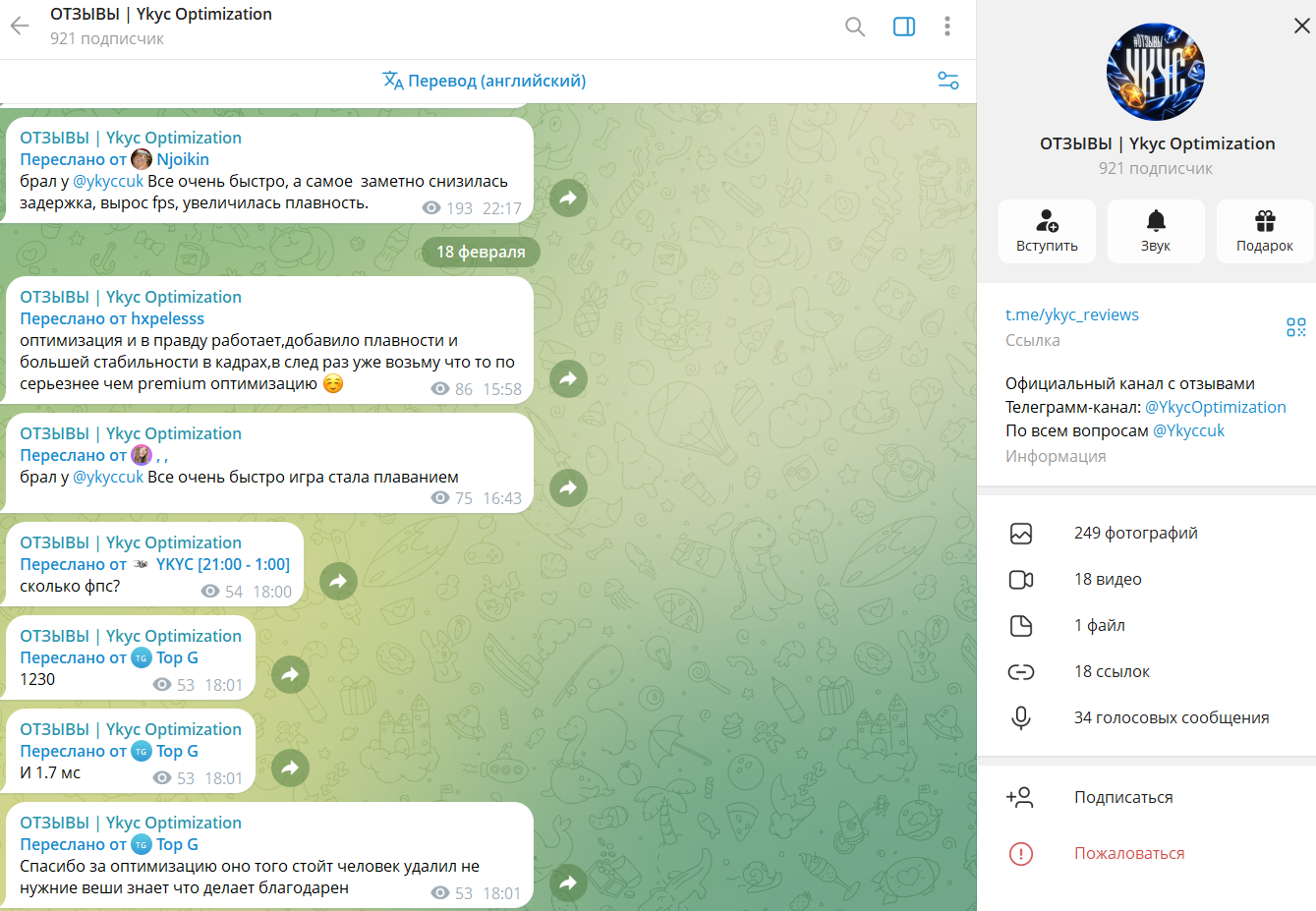The height and width of the screenshot is (911, 1316).
Task: Click the Информация label in info panel
Action: pos(1056,456)
